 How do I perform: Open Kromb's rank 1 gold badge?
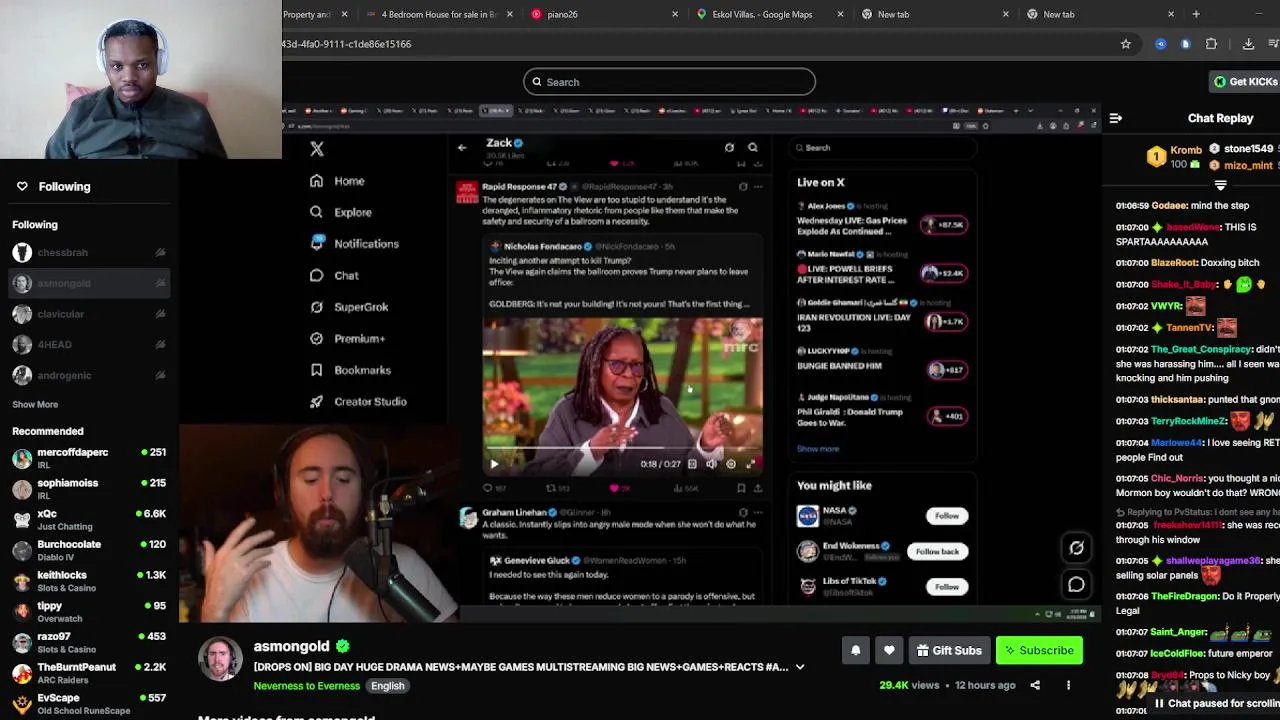click(x=1156, y=157)
